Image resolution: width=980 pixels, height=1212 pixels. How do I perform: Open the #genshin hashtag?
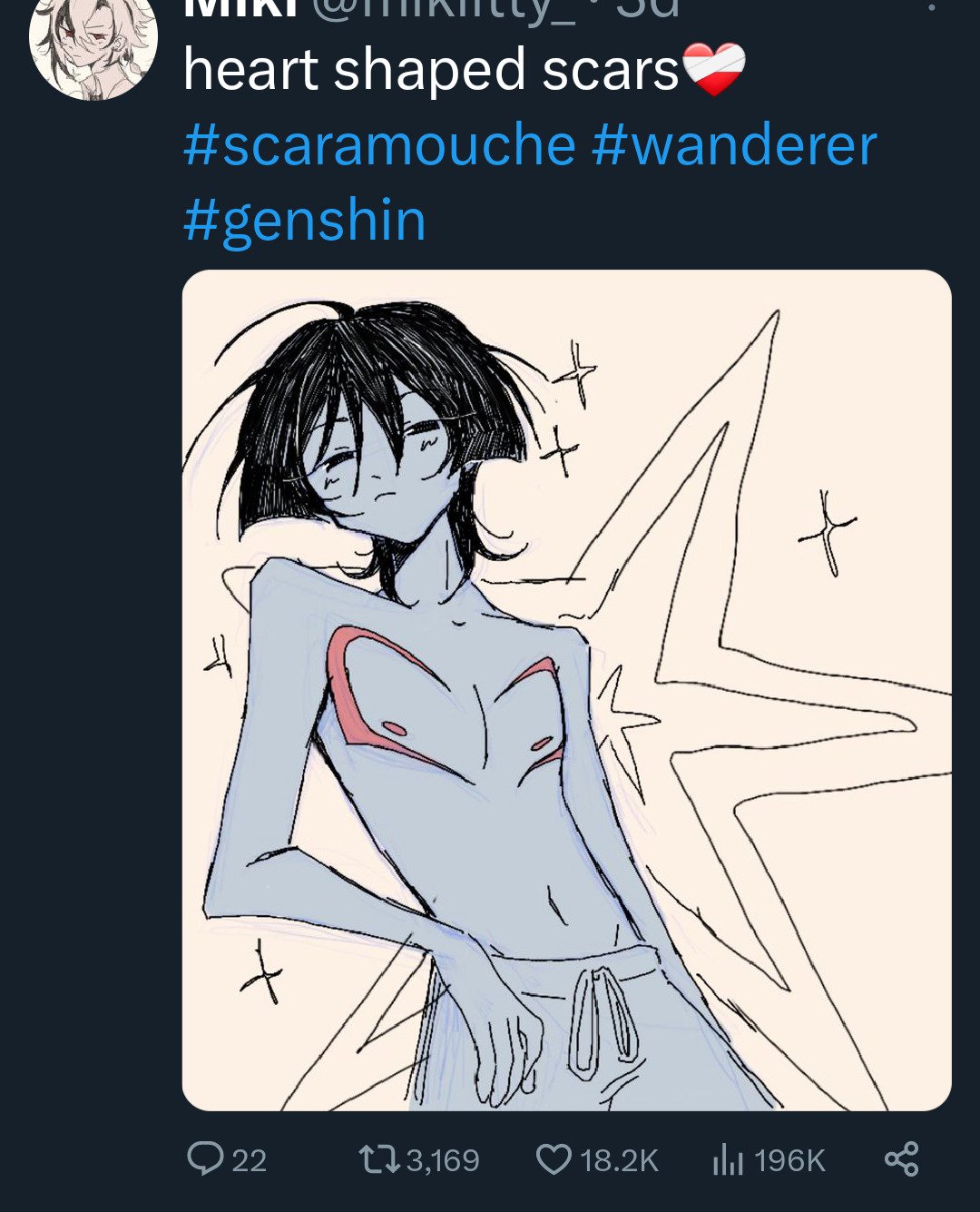point(305,221)
